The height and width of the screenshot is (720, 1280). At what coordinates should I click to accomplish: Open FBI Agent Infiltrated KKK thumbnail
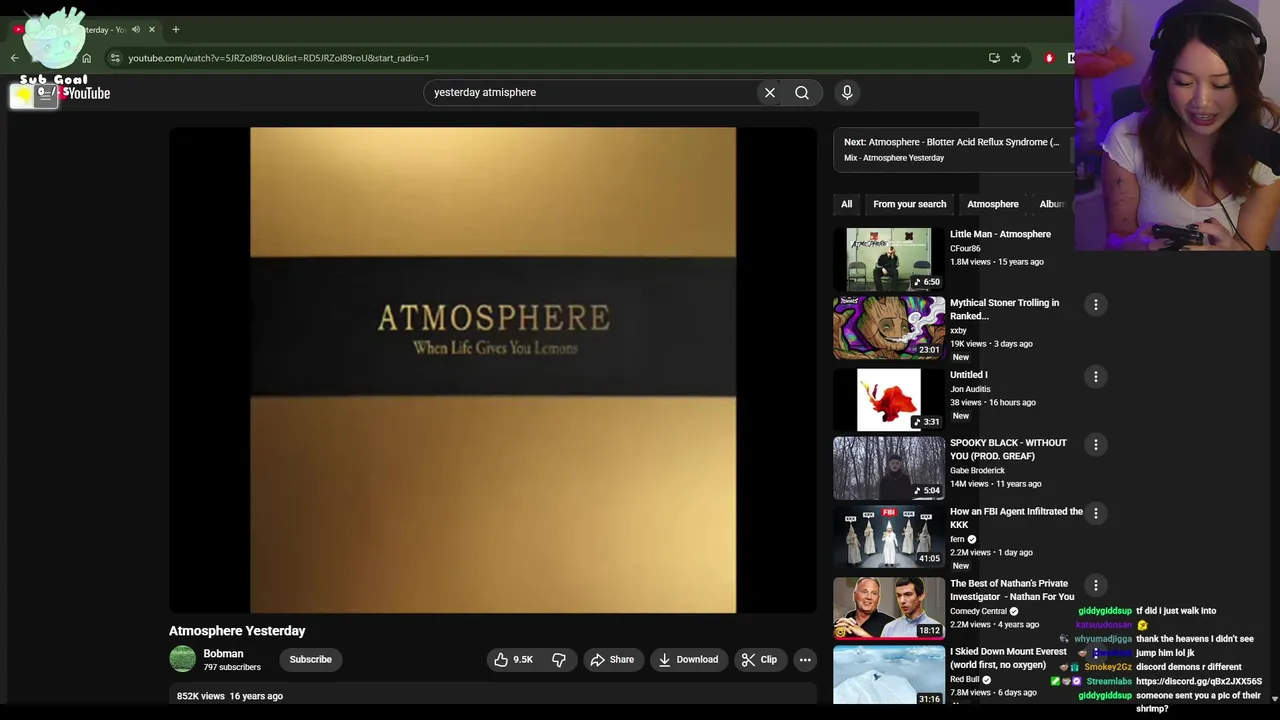889,537
